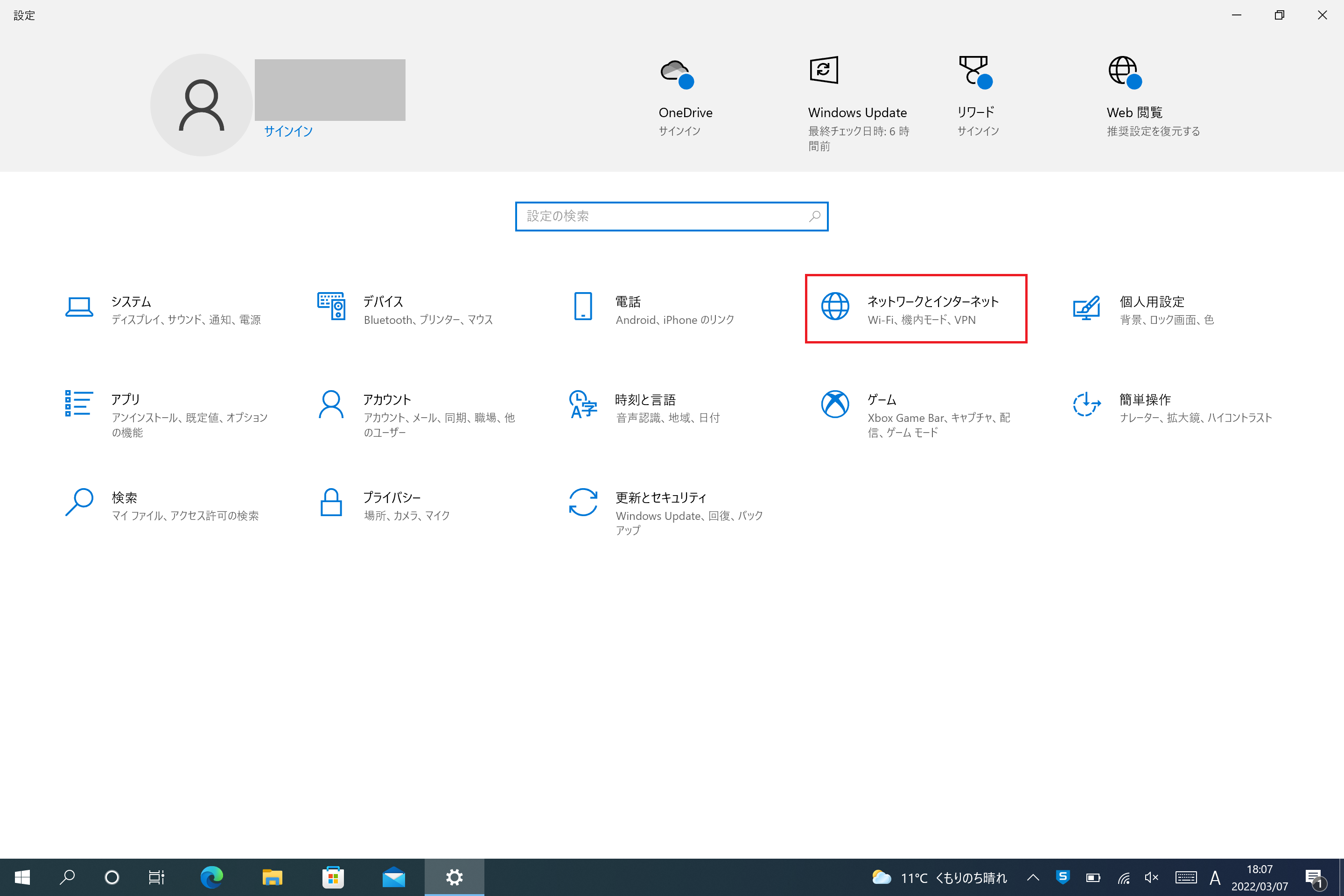Open Microsoft Store from the taskbar
The image size is (1344, 896).
point(333,877)
